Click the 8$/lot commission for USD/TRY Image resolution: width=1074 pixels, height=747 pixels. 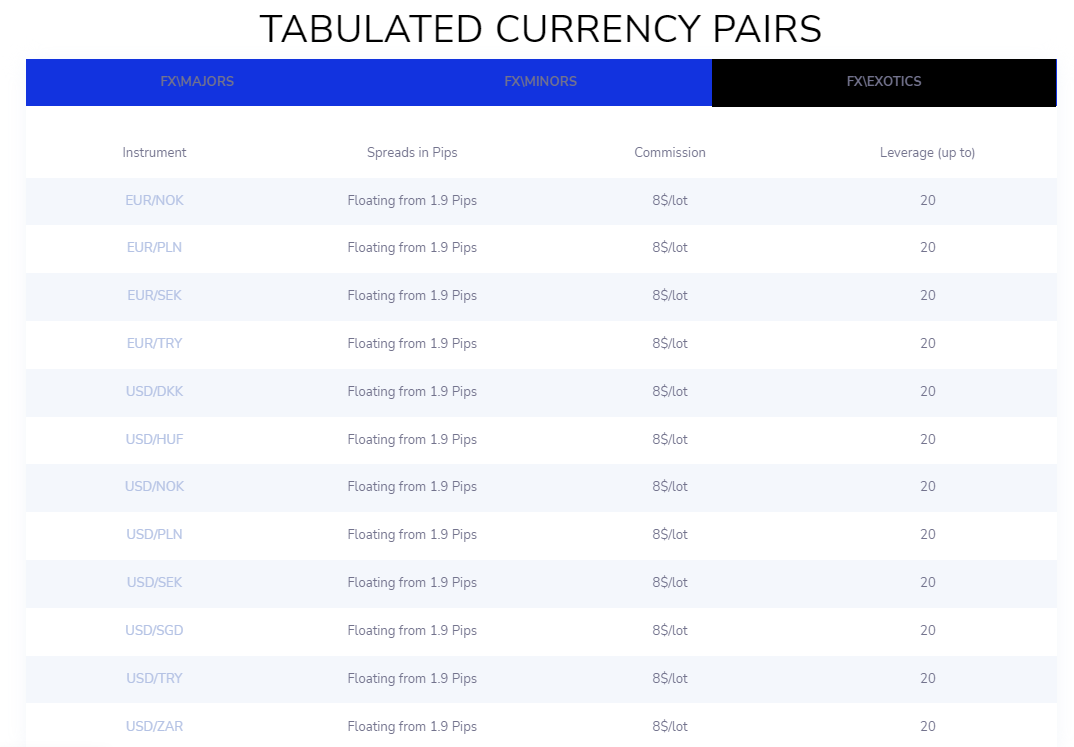[x=670, y=679]
